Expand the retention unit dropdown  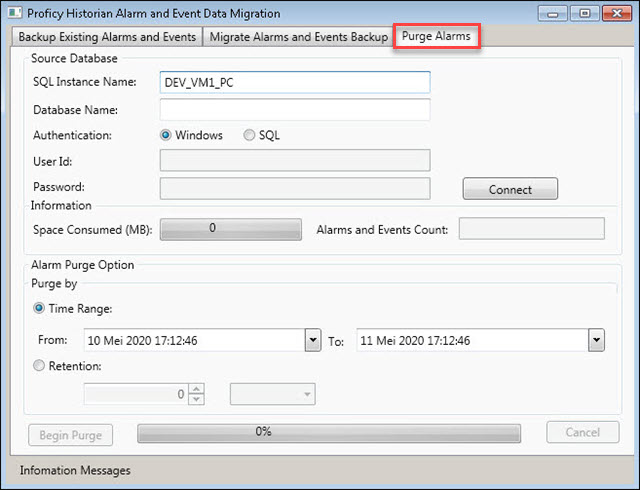[273, 394]
